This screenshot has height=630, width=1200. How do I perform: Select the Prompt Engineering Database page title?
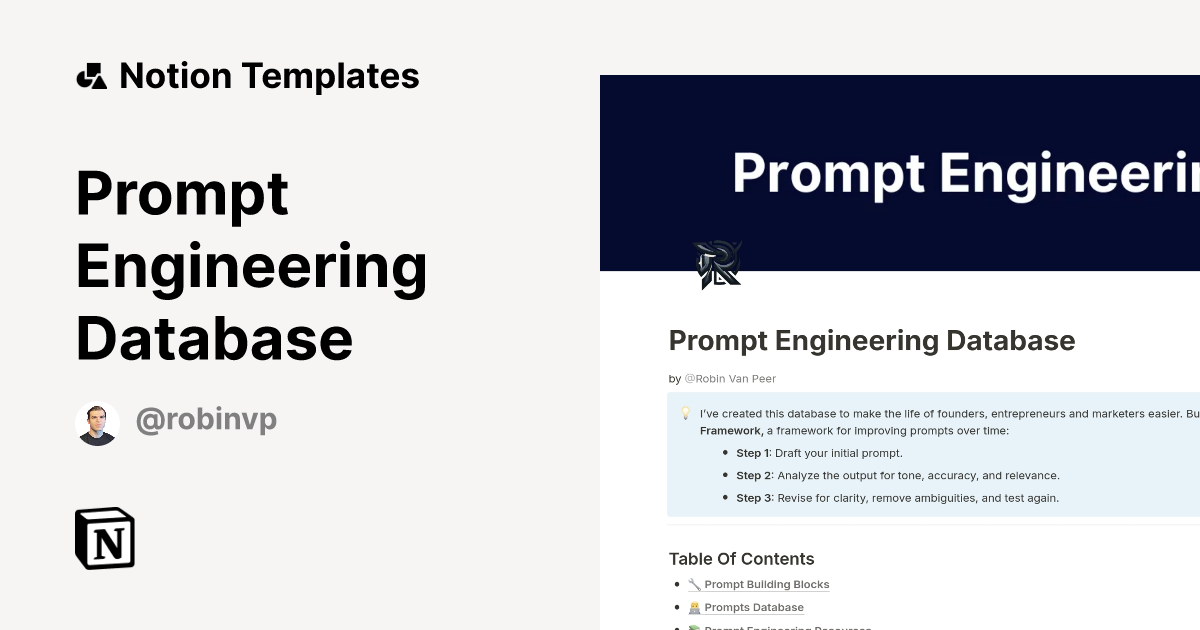click(872, 340)
